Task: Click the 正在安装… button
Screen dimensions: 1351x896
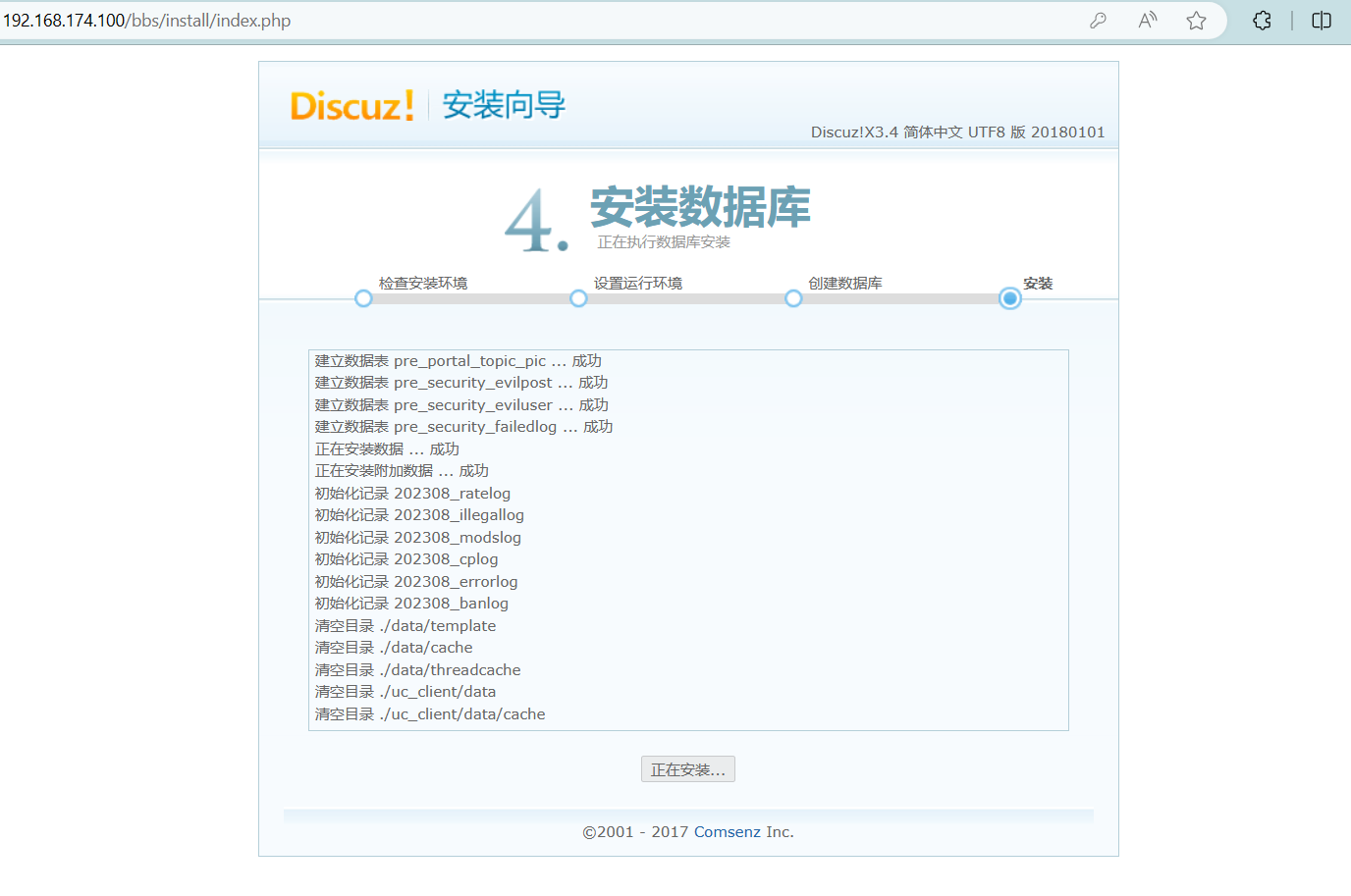Action: [688, 769]
